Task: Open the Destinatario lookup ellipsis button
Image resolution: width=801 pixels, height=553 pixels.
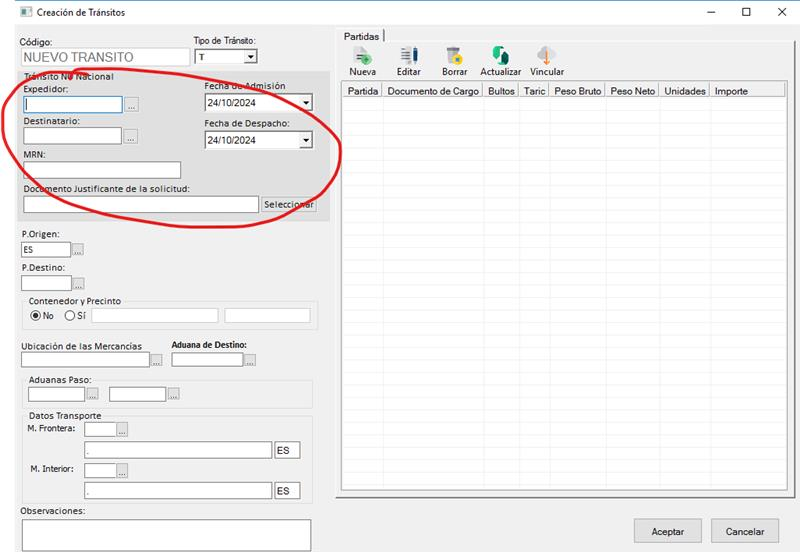Action: coord(132,136)
